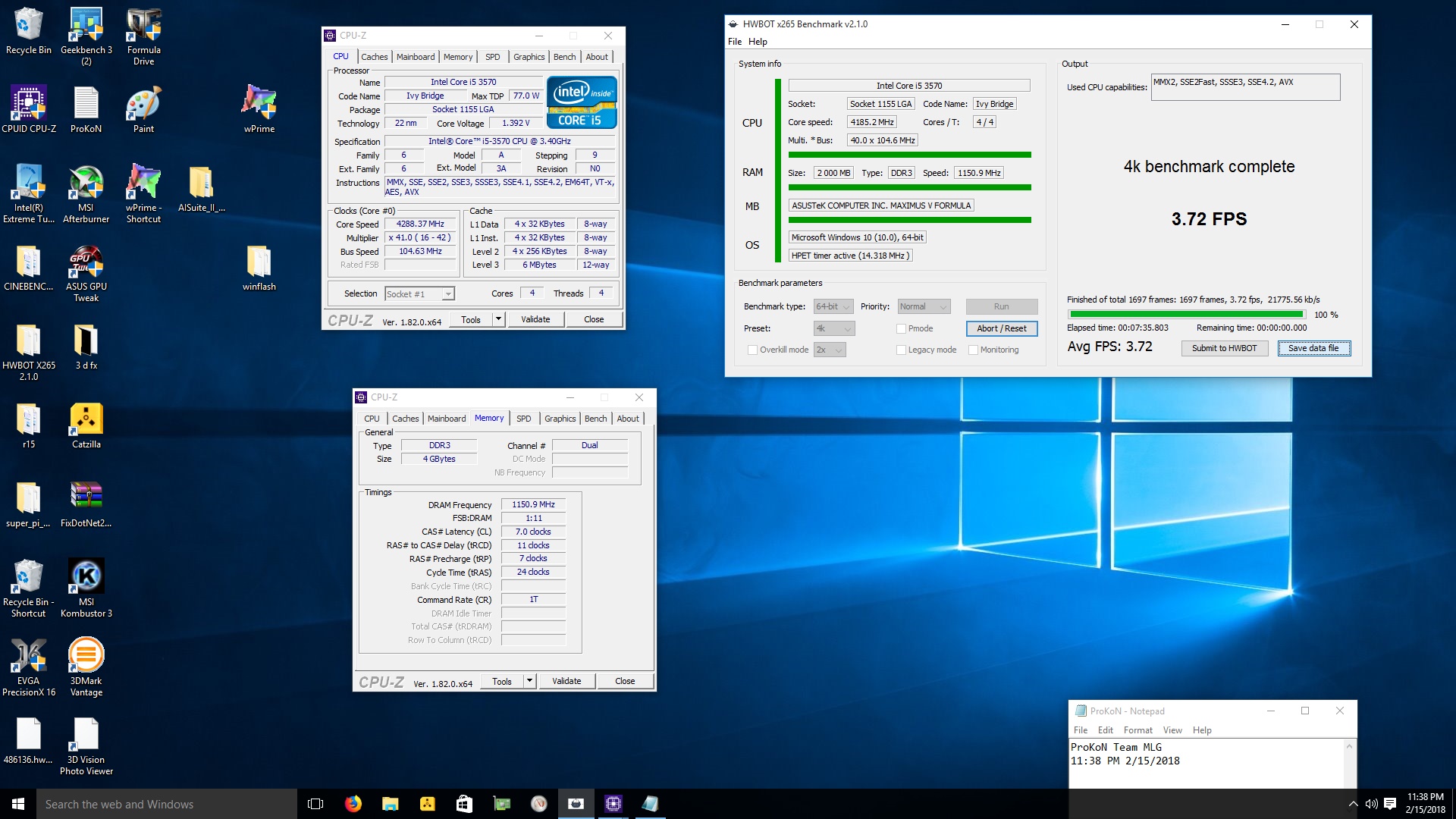Launch ASUS GPU Tweak icon
The height and width of the screenshot is (819, 1456).
[x=86, y=272]
